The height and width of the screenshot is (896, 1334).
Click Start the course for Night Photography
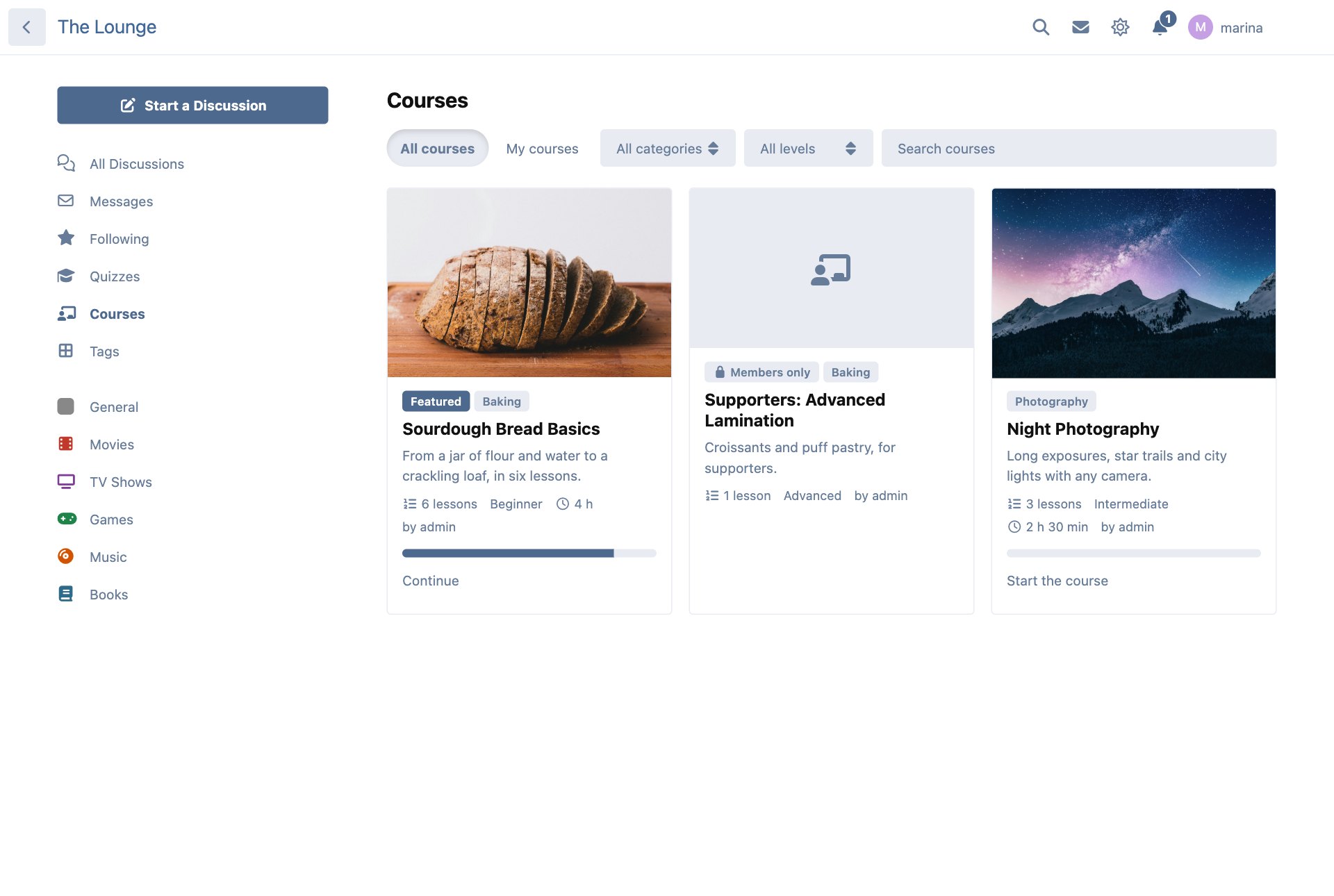tap(1057, 581)
